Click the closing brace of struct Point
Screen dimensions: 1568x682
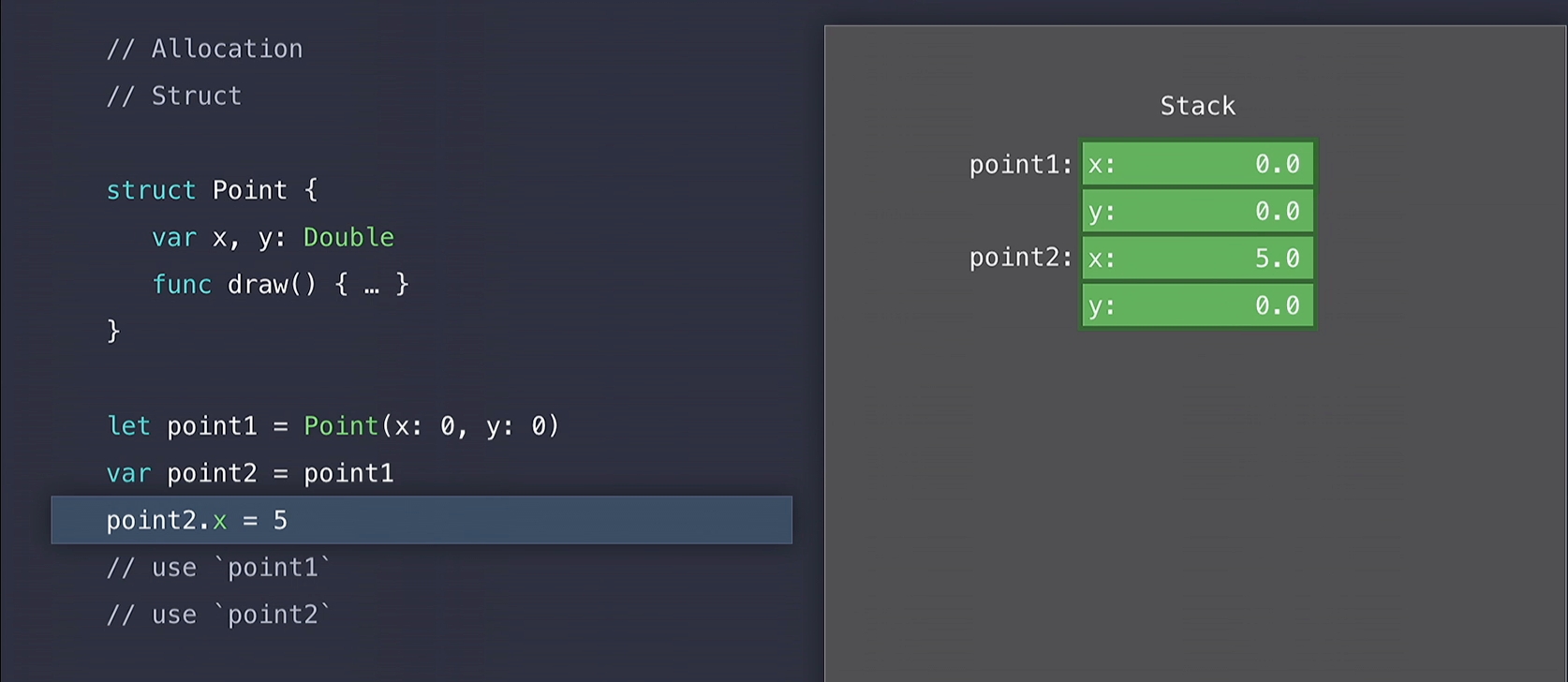113,331
